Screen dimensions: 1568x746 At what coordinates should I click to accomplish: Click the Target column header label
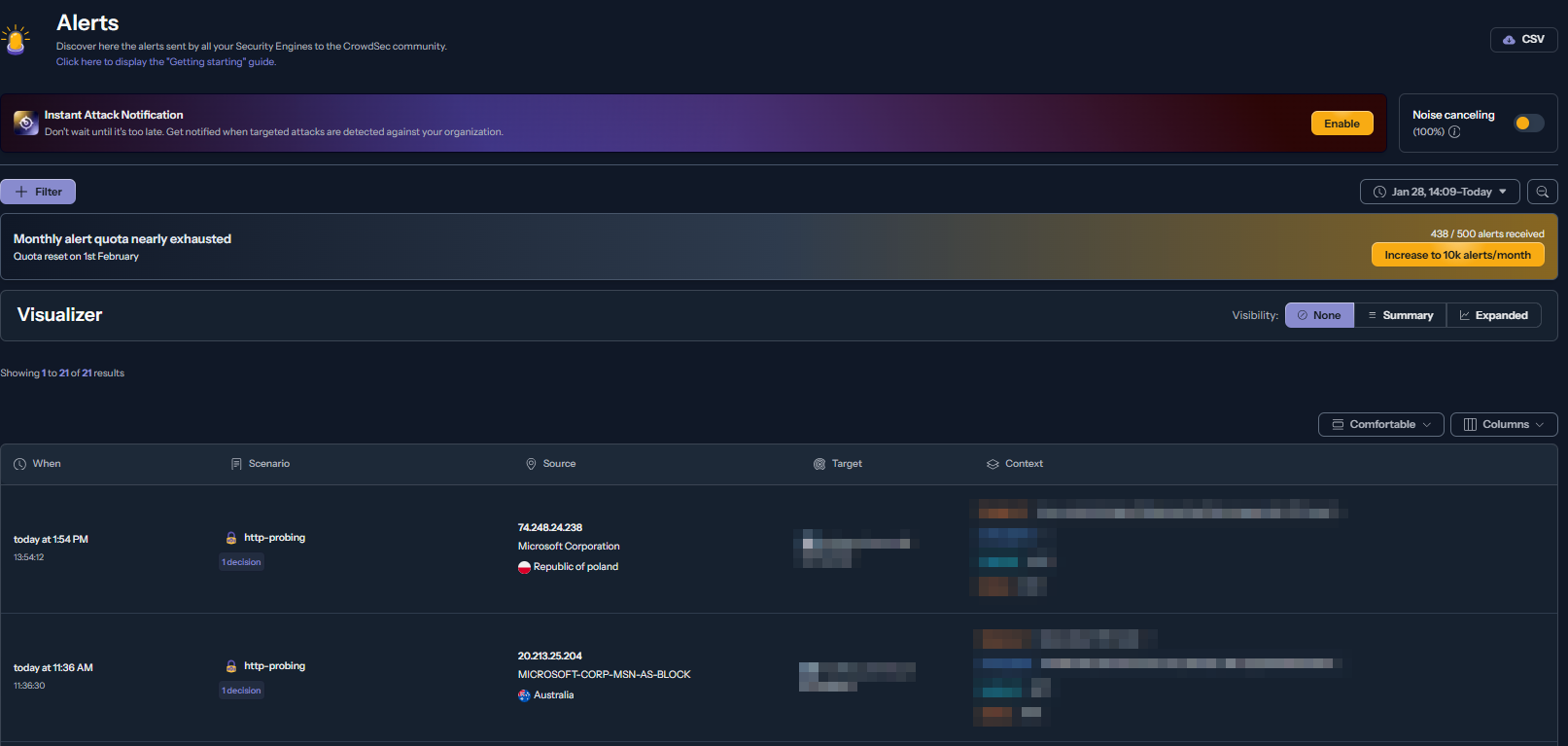click(x=847, y=464)
